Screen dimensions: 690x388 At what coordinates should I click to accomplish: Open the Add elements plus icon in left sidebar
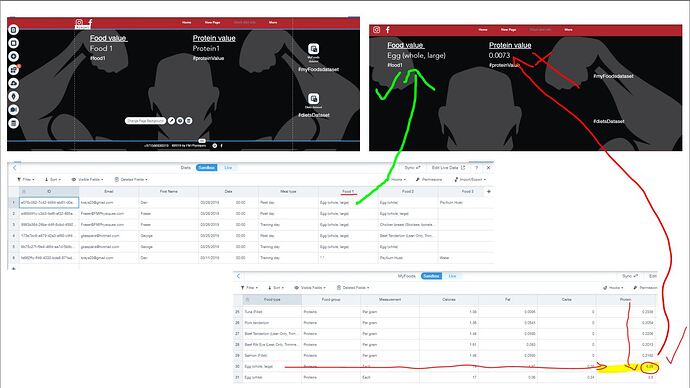coord(14,56)
